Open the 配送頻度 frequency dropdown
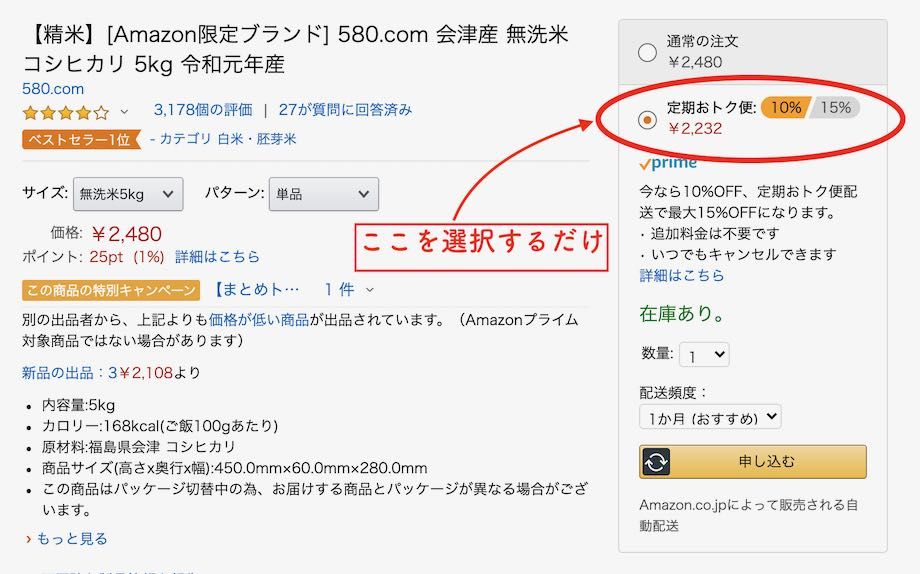Viewport: 920px width, 574px height. click(x=710, y=417)
